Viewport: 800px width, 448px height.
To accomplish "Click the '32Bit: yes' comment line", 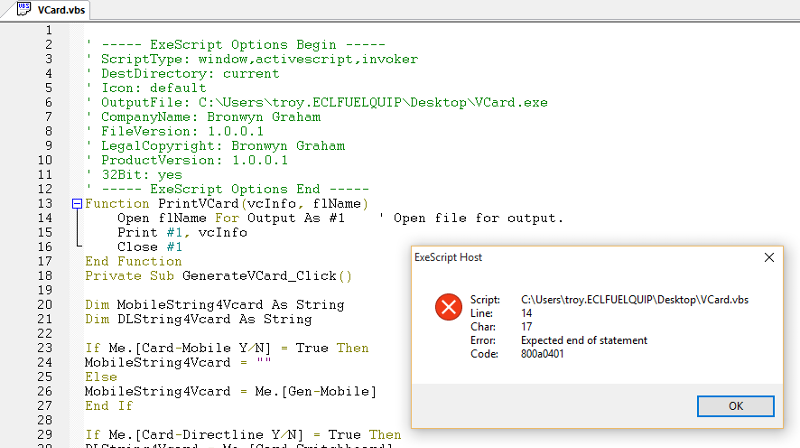I will pyautogui.click(x=134, y=175).
